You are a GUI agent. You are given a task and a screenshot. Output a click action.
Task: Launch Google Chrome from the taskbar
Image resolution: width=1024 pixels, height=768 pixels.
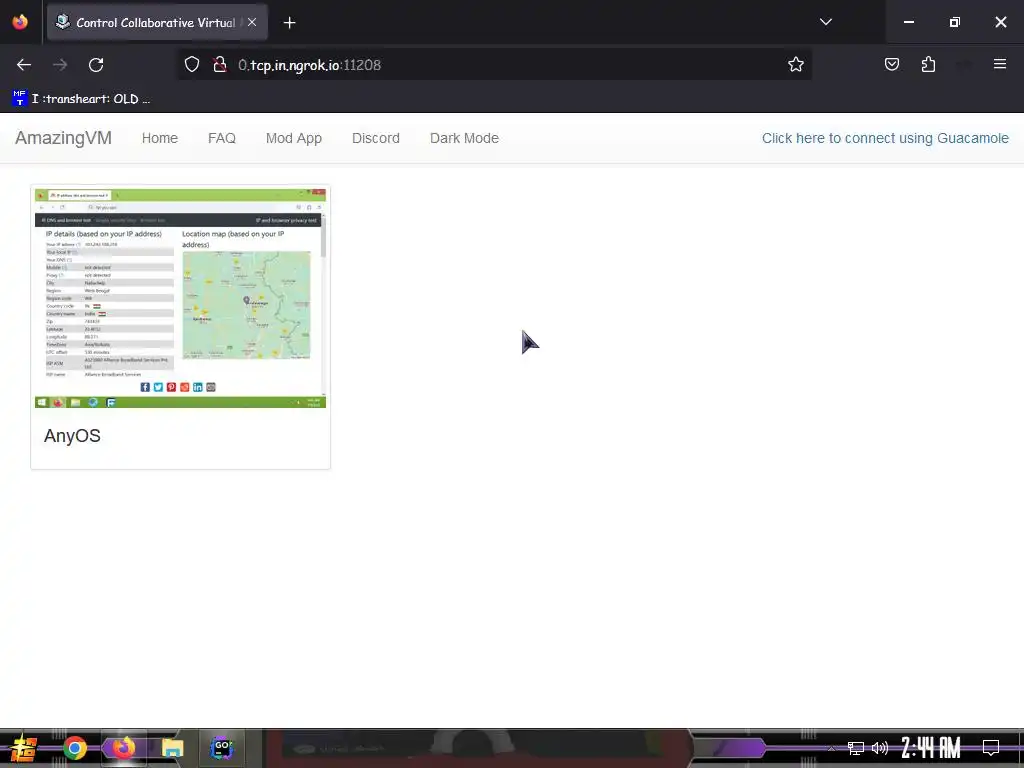click(x=74, y=748)
